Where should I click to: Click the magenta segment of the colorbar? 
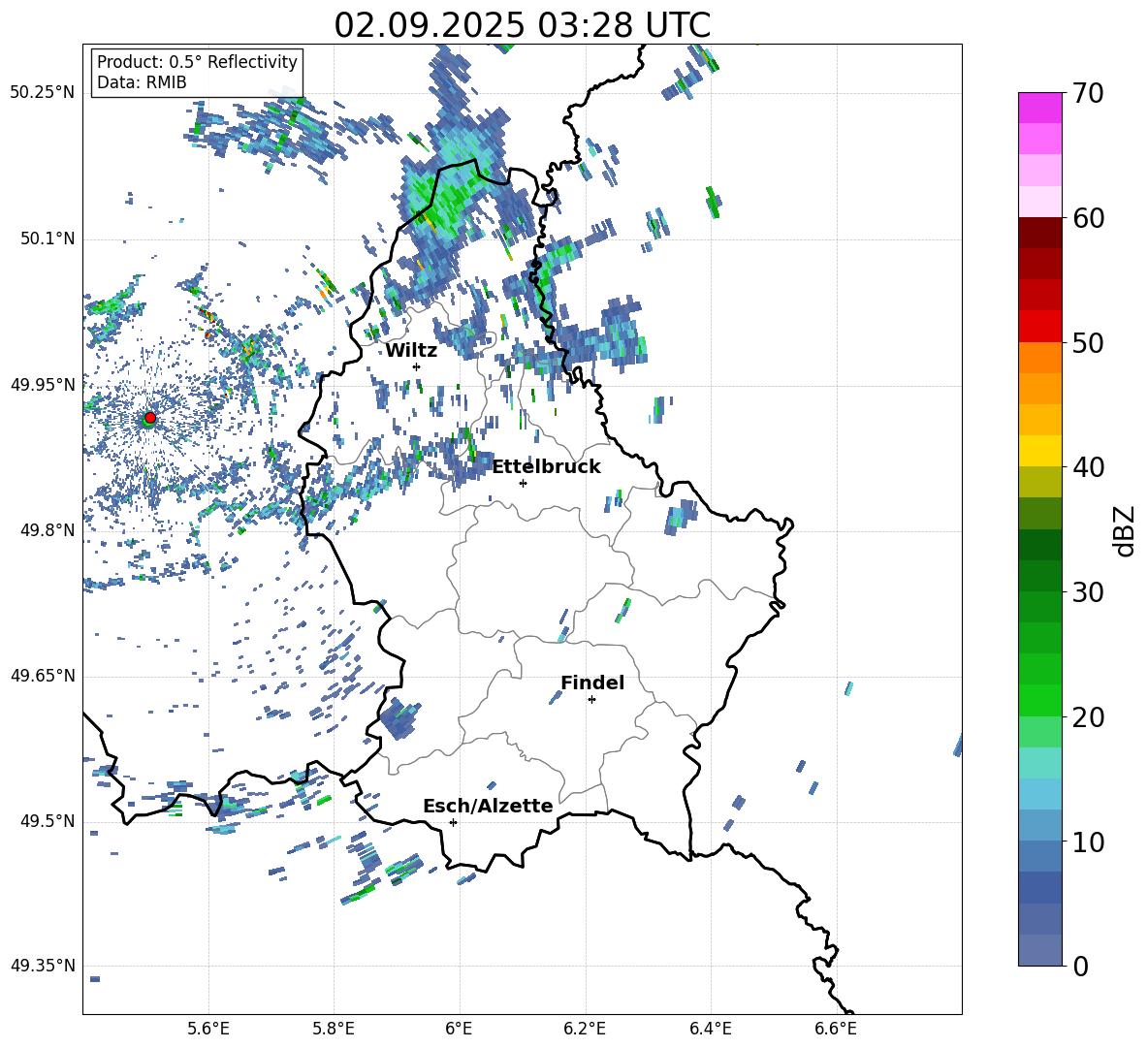click(x=1040, y=109)
